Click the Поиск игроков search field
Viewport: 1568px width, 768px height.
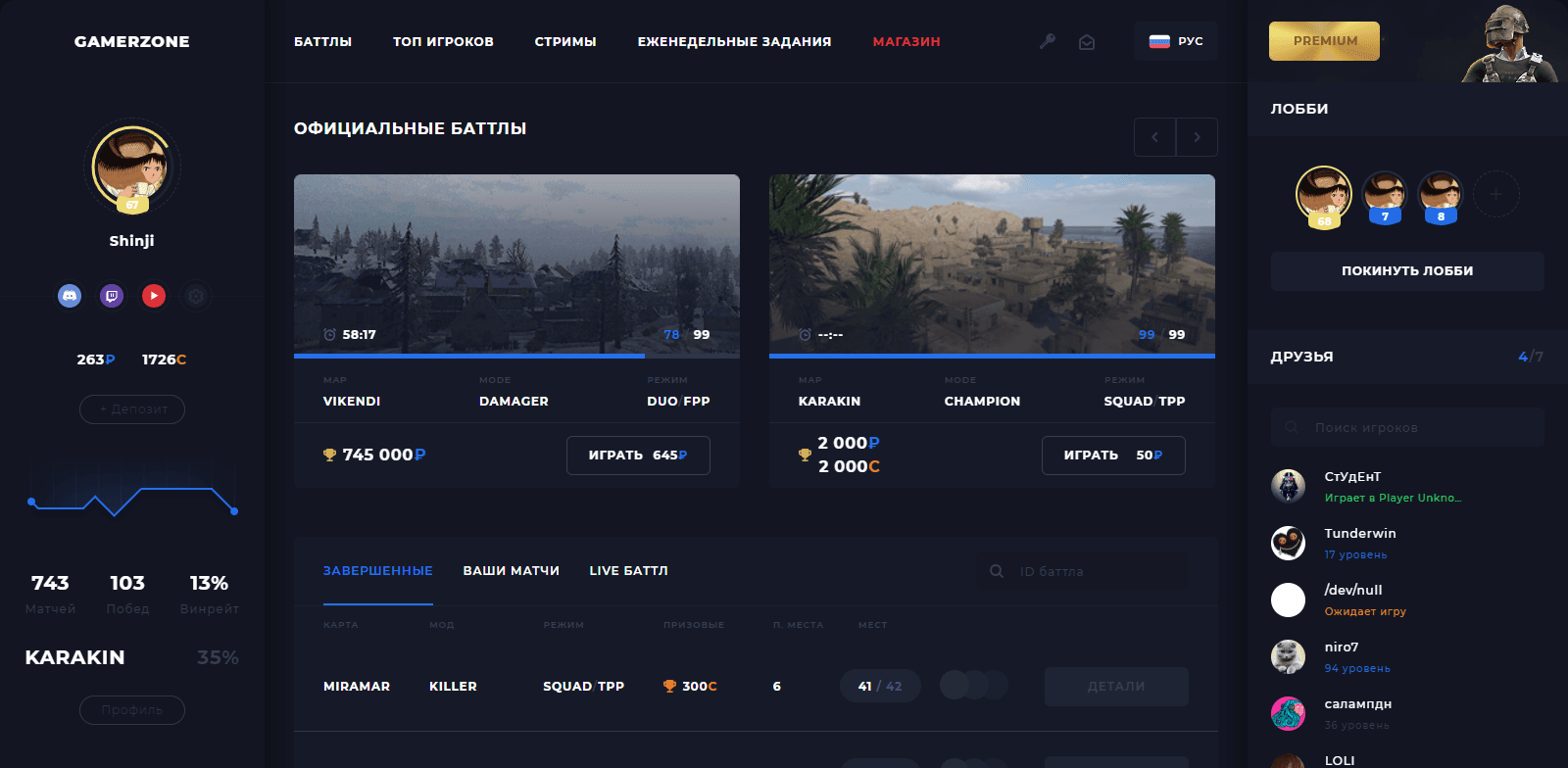[x=1407, y=427]
